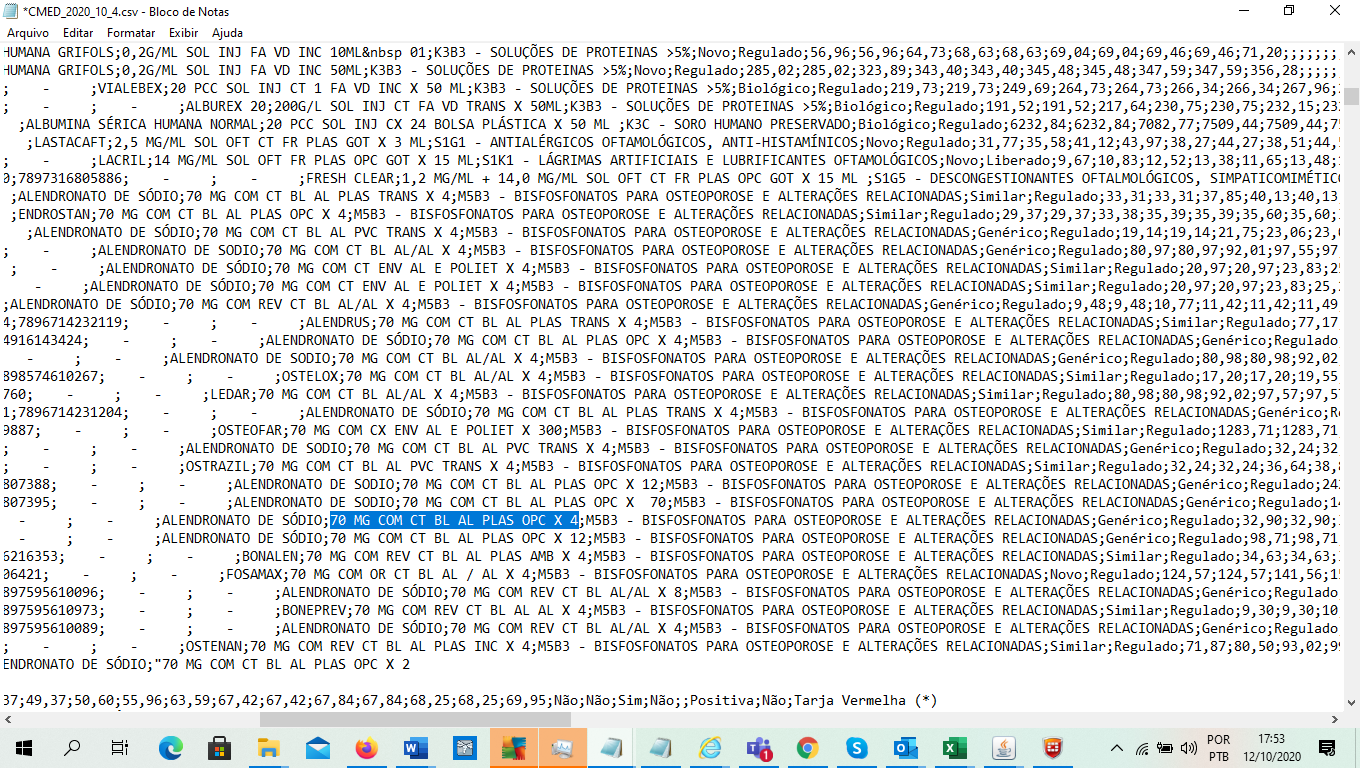Open the blue question-mark app in the taskbar
Screen dimensions: 1360x768
pyautogui.click(x=465, y=747)
